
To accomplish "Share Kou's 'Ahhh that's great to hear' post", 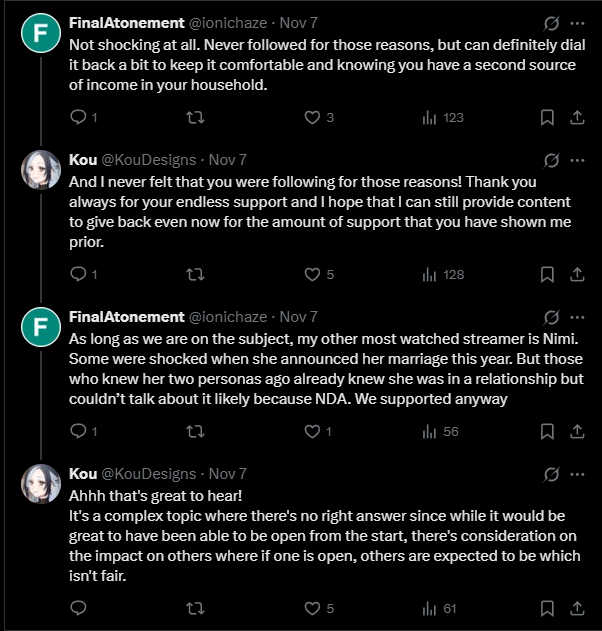I will (x=576, y=607).
